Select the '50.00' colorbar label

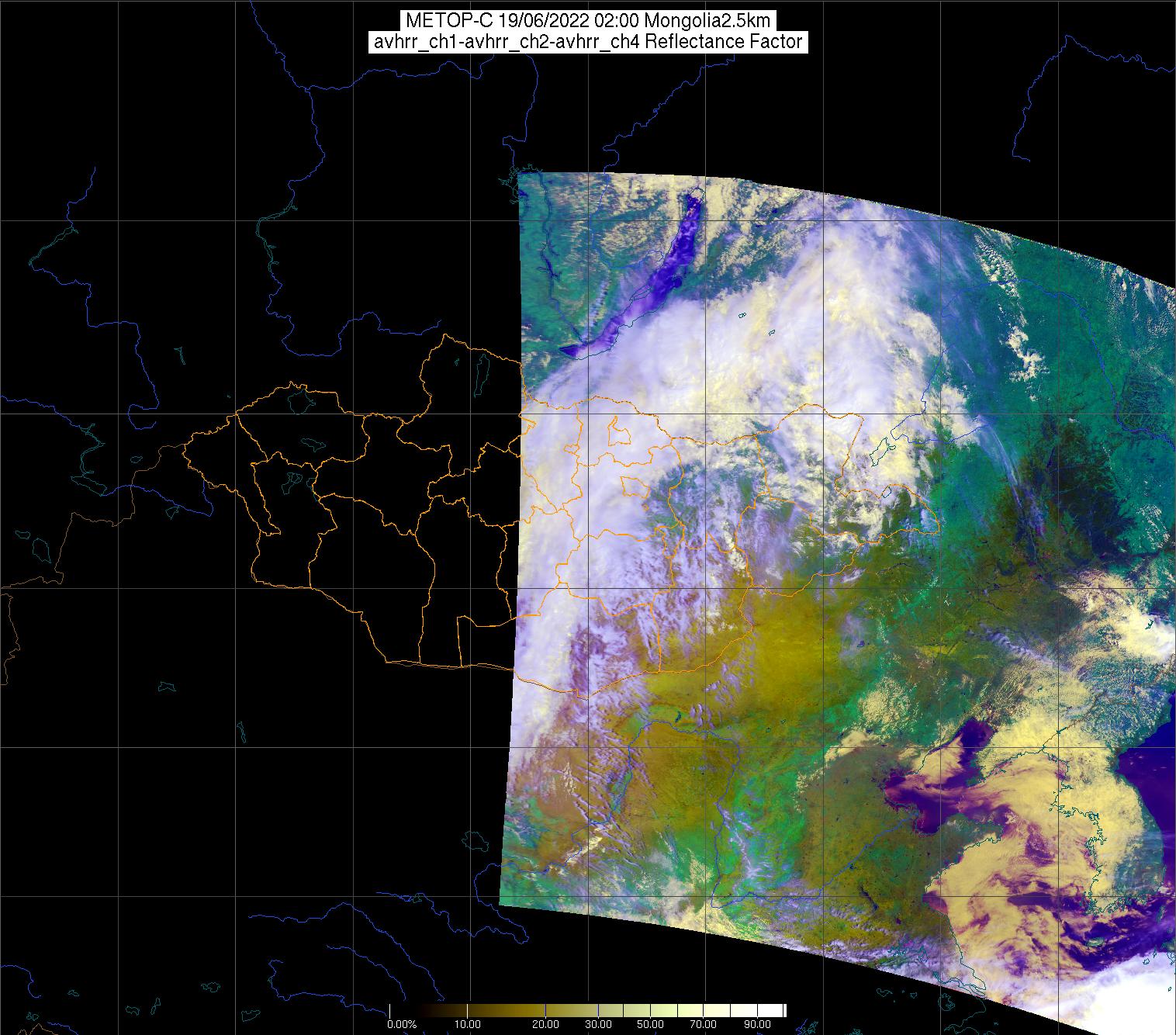tap(652, 1025)
